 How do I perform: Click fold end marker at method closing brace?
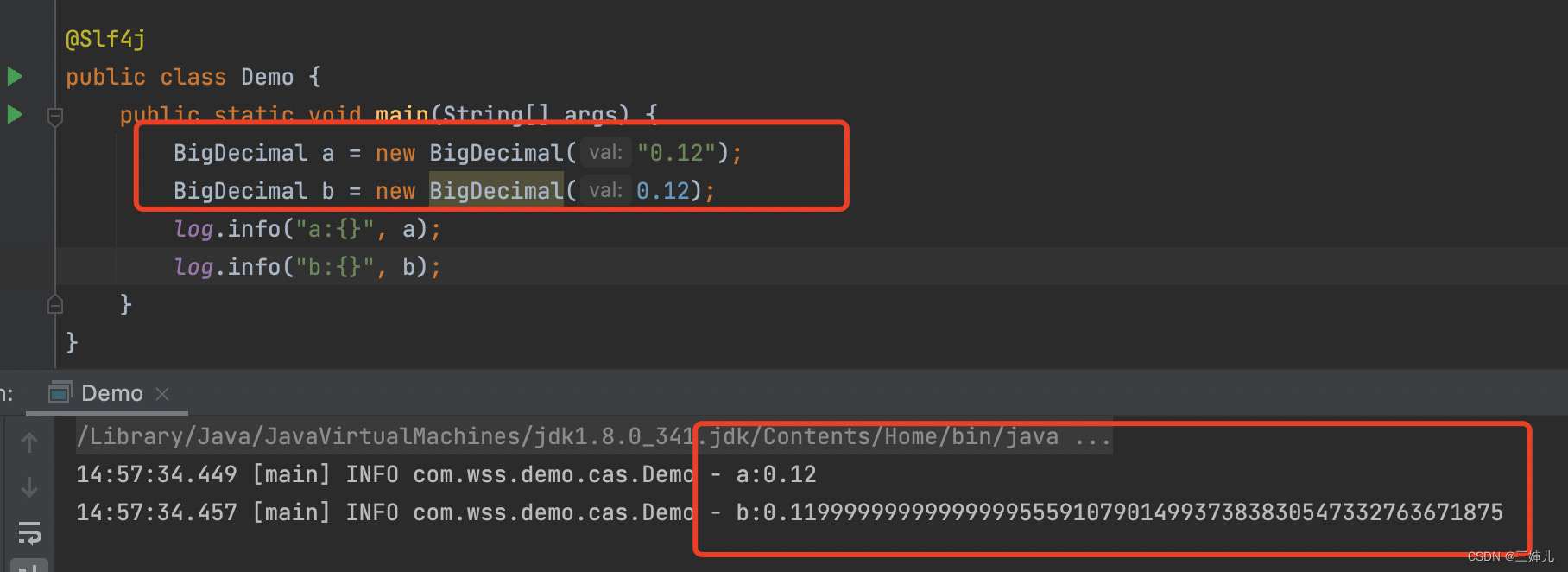pos(55,304)
